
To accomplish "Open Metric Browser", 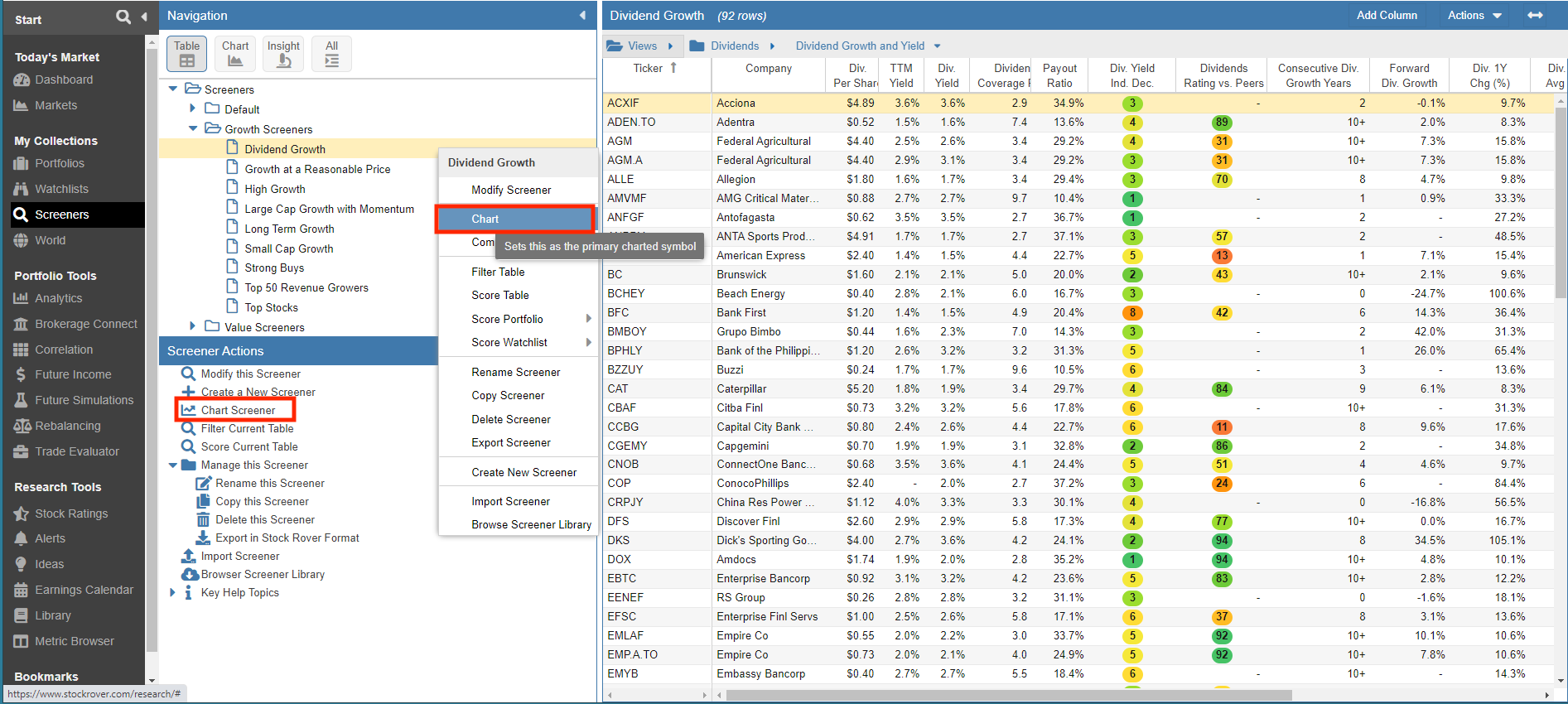I will point(75,641).
